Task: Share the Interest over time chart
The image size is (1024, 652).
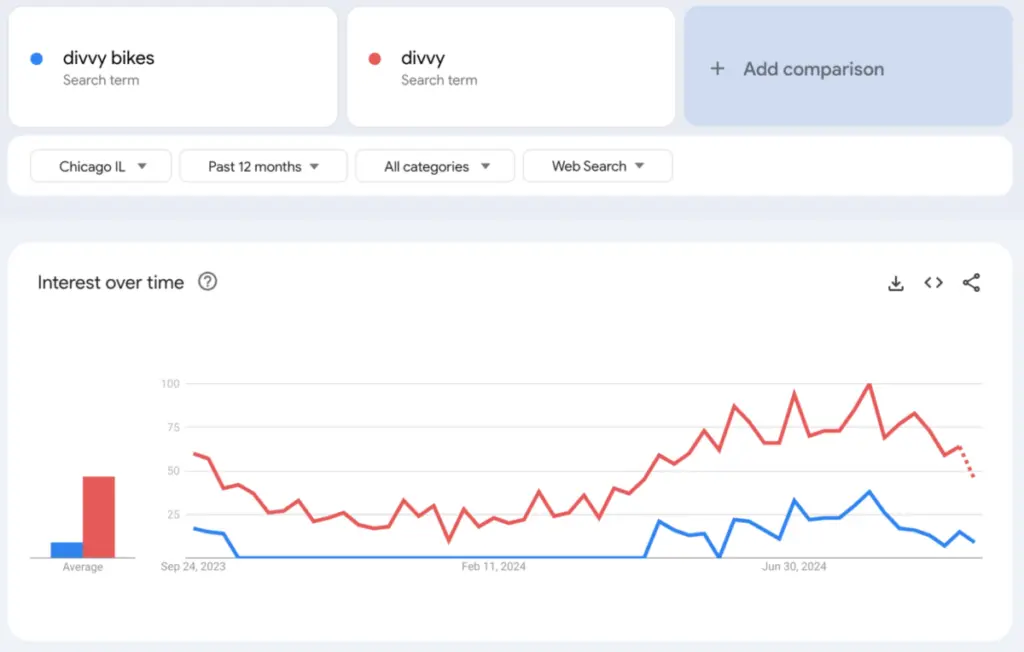Action: tap(971, 283)
